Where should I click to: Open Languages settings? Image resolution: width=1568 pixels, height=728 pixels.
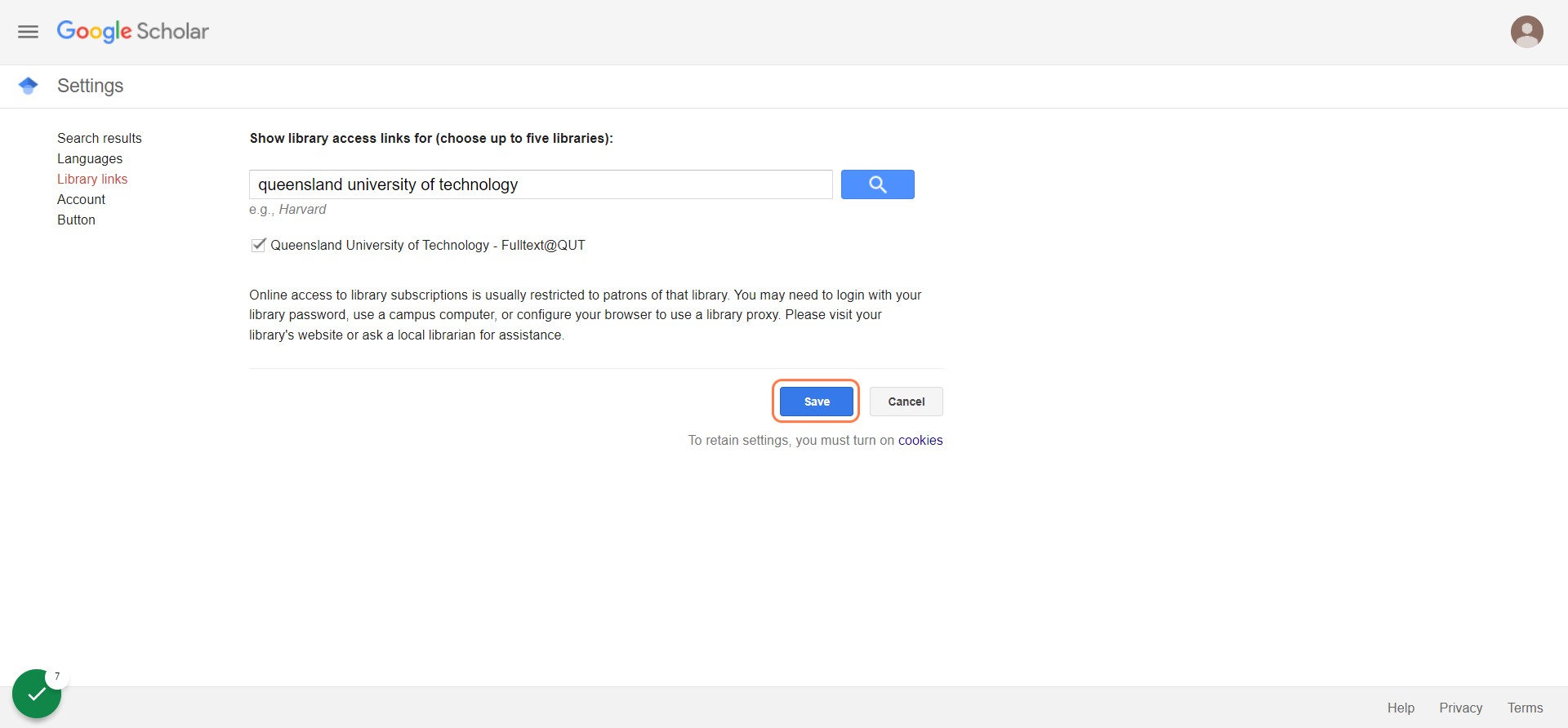click(x=90, y=158)
